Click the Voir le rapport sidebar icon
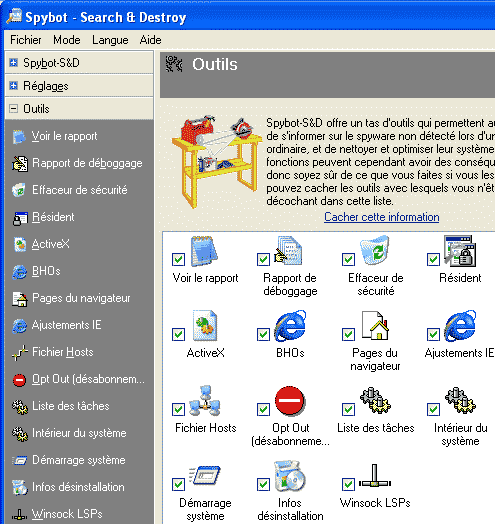This screenshot has height=524, width=495. [19, 137]
